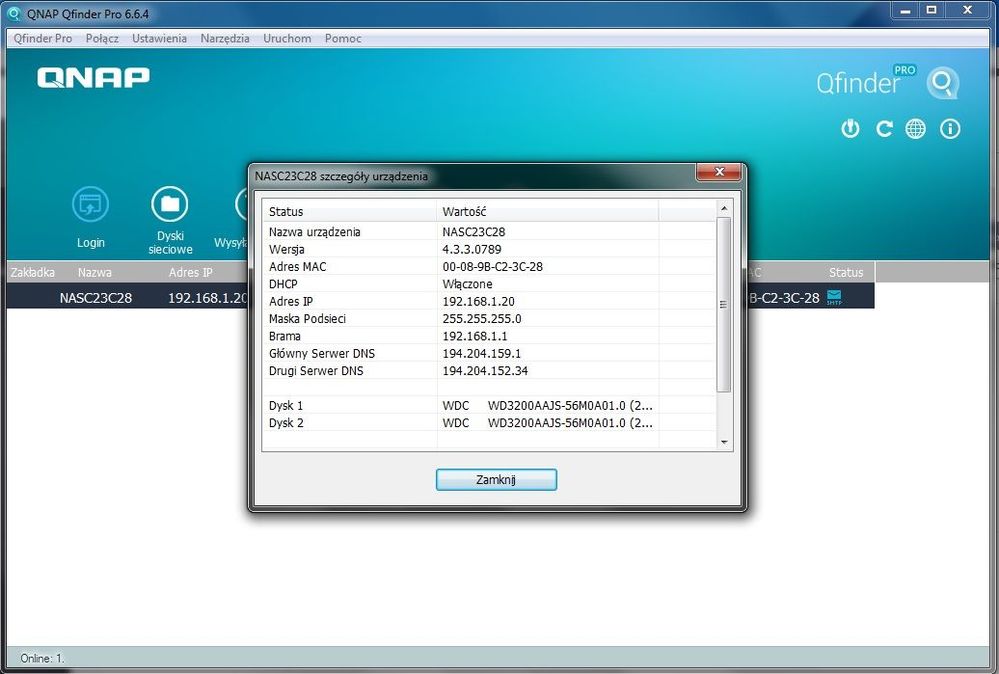
Task: Open the Narzędzia menu
Action: 225,38
